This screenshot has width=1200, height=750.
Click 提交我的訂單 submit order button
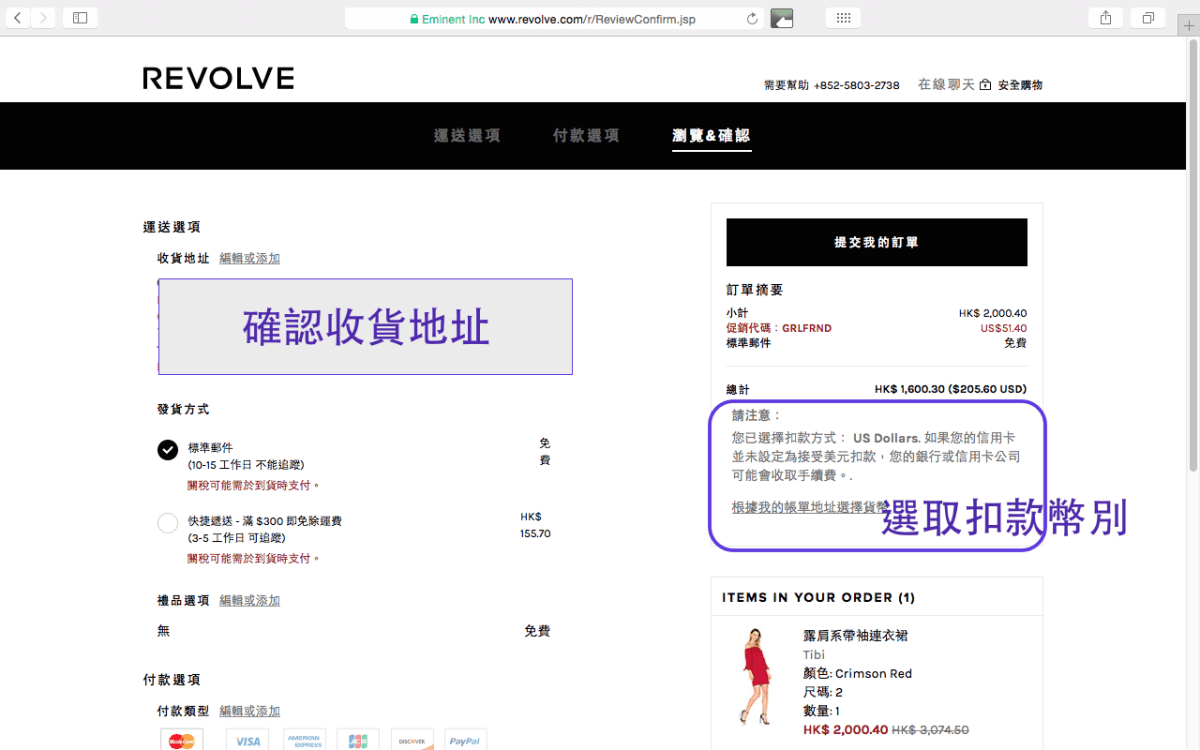876,242
